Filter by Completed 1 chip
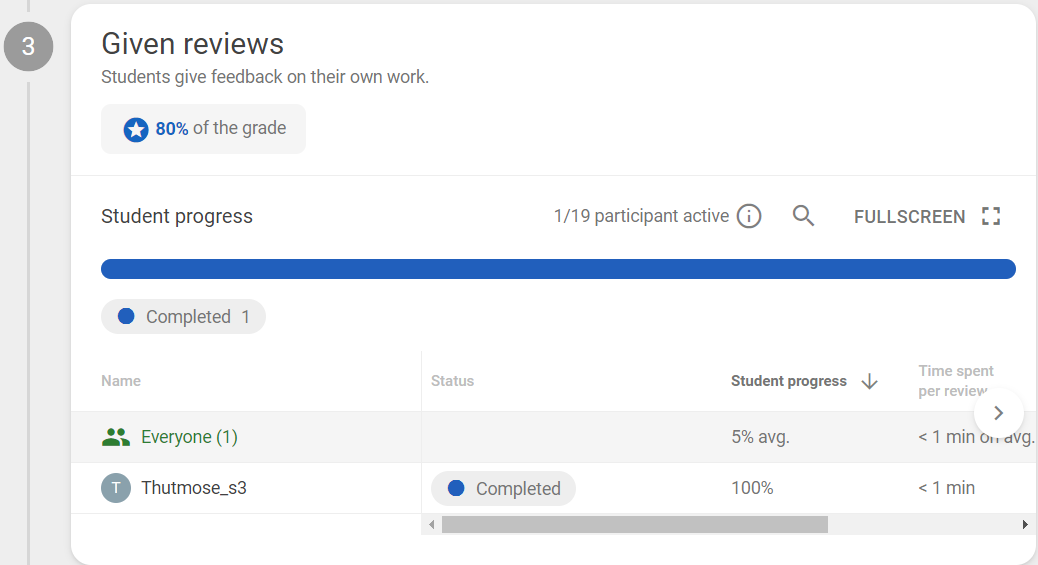 click(183, 317)
